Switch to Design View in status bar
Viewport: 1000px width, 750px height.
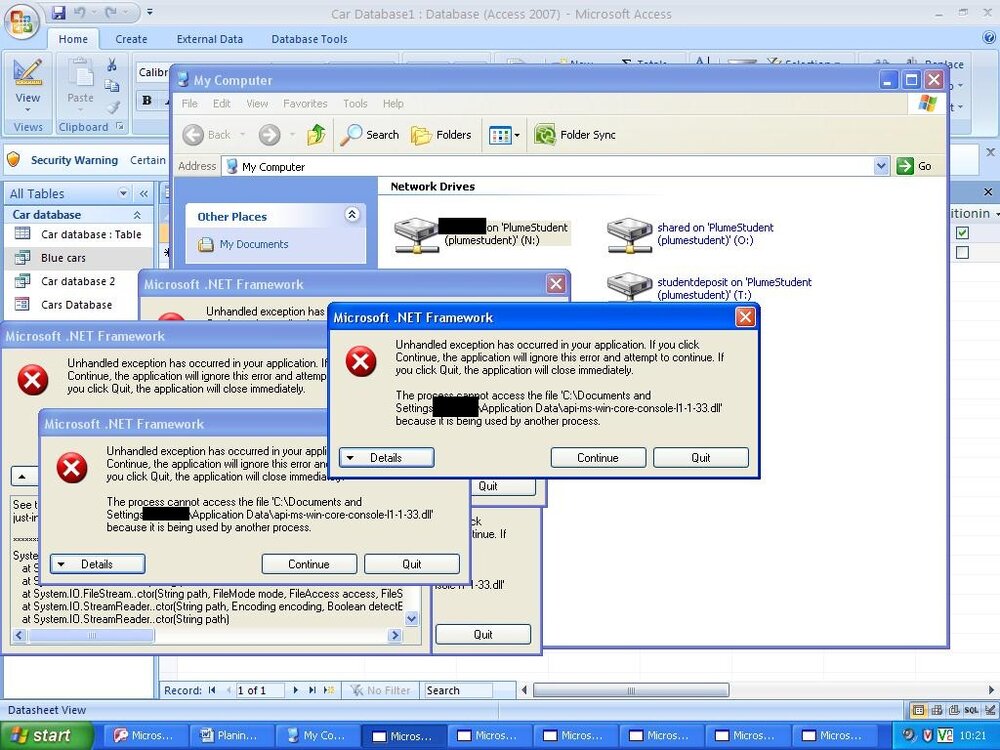coord(989,710)
